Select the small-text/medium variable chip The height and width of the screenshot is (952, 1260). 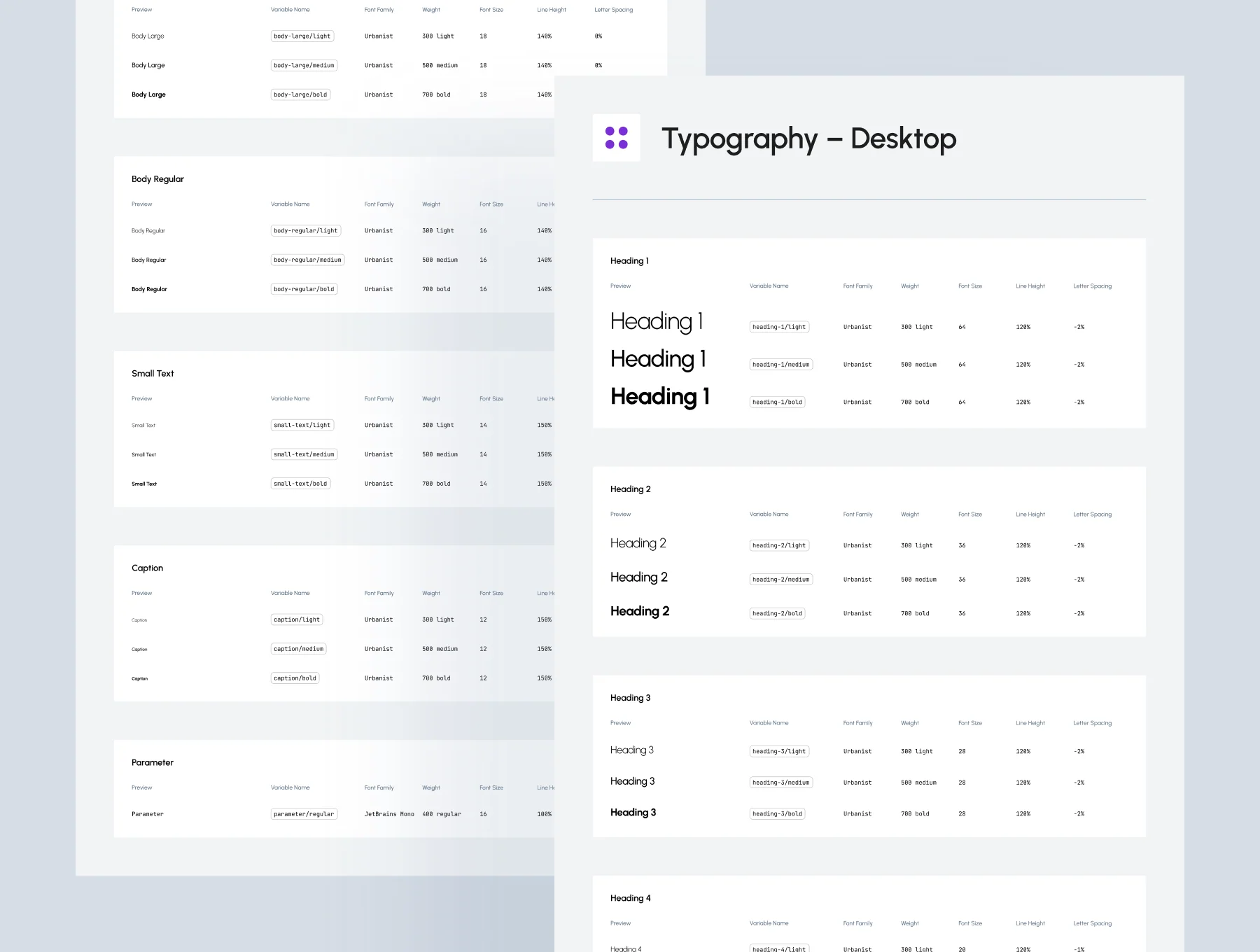coord(304,455)
